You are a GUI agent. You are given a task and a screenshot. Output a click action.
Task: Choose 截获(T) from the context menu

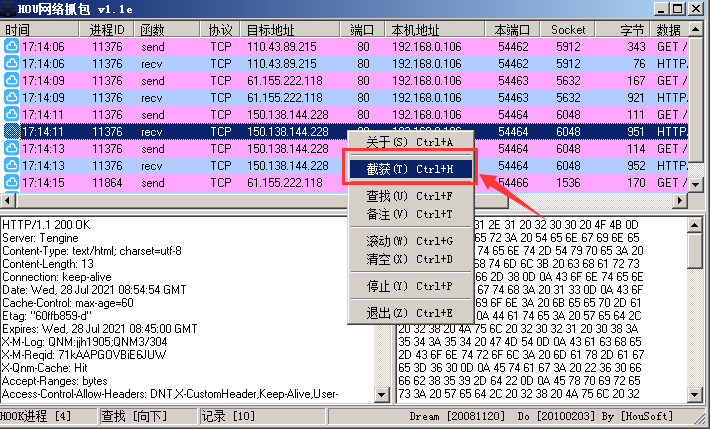pyautogui.click(x=409, y=168)
